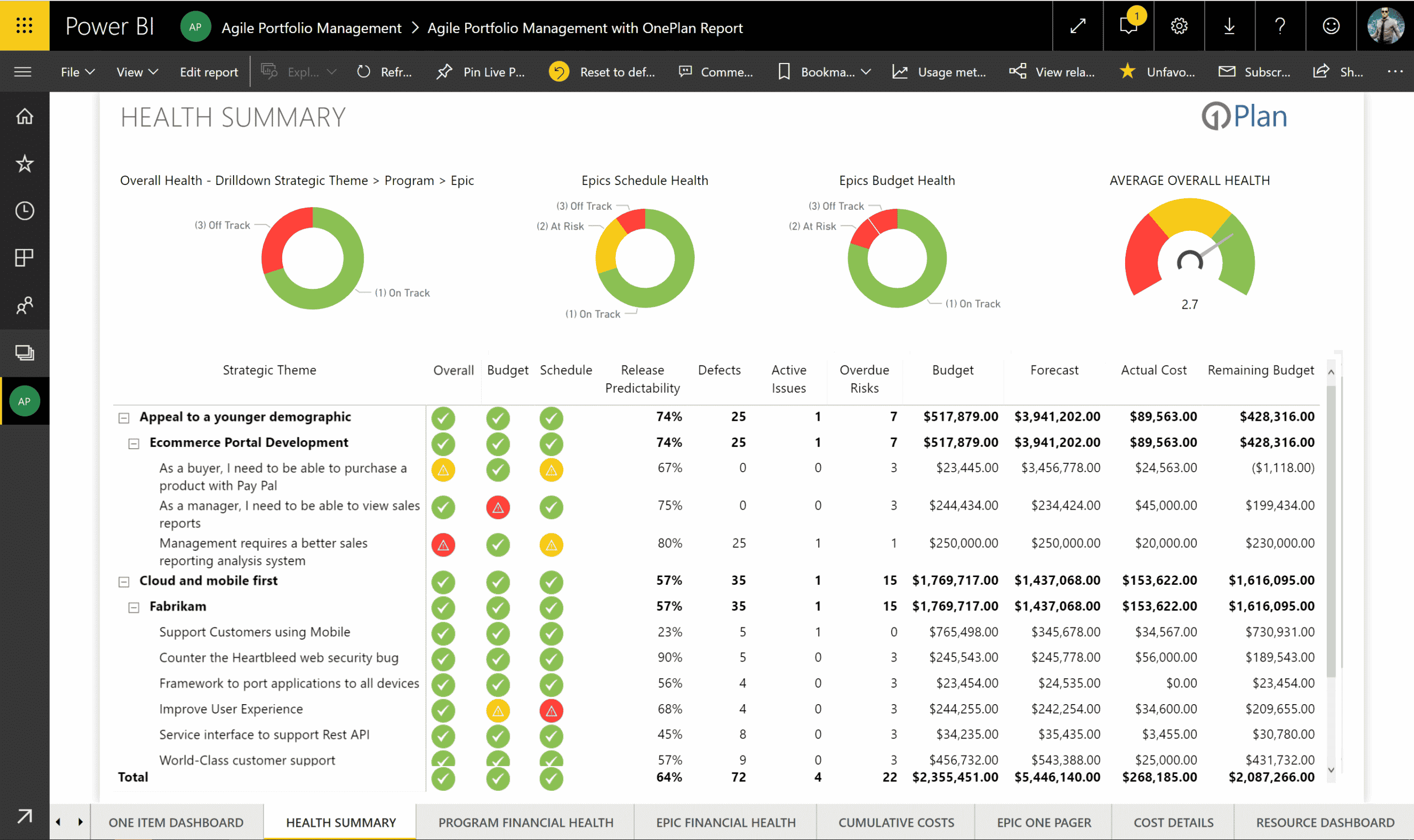Collapse the Cloud and mobile first row

point(124,582)
